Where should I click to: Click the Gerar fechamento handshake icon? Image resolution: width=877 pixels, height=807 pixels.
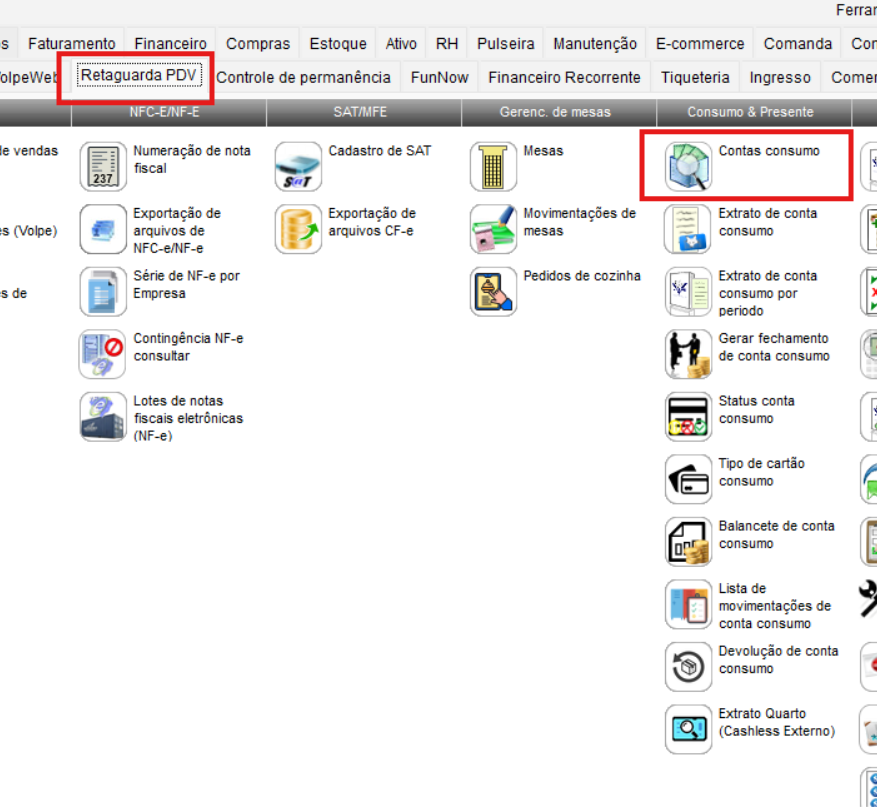point(689,354)
